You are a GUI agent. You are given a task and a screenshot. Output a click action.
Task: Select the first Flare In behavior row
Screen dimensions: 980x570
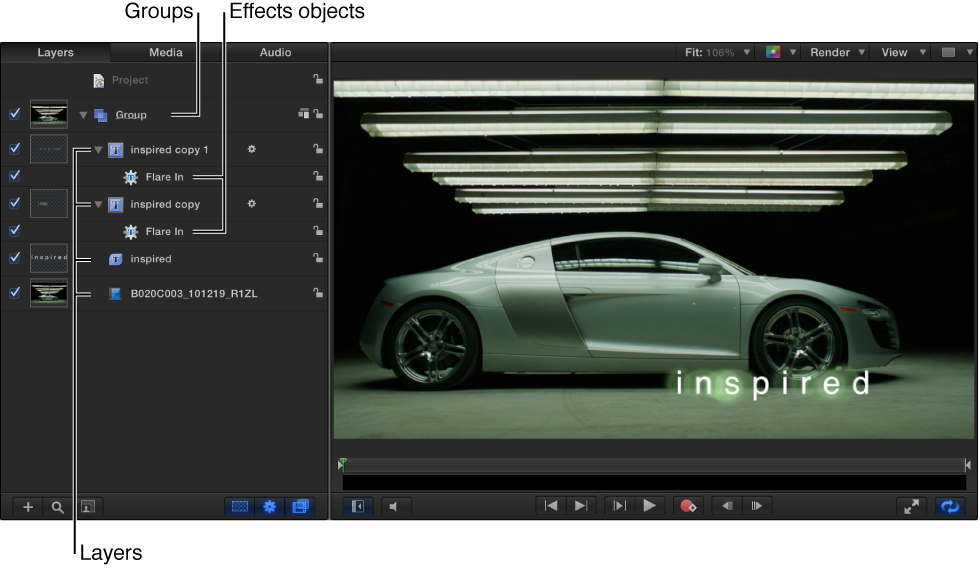165,177
